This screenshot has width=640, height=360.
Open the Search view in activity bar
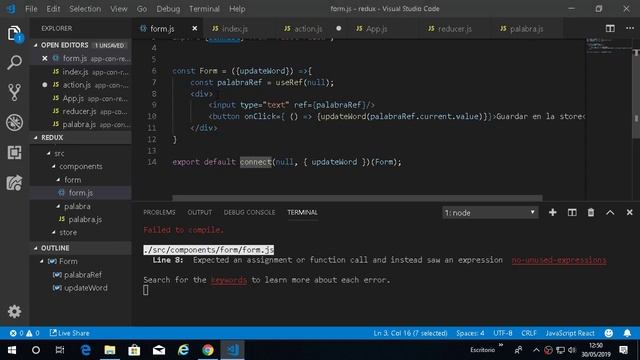(14, 63)
